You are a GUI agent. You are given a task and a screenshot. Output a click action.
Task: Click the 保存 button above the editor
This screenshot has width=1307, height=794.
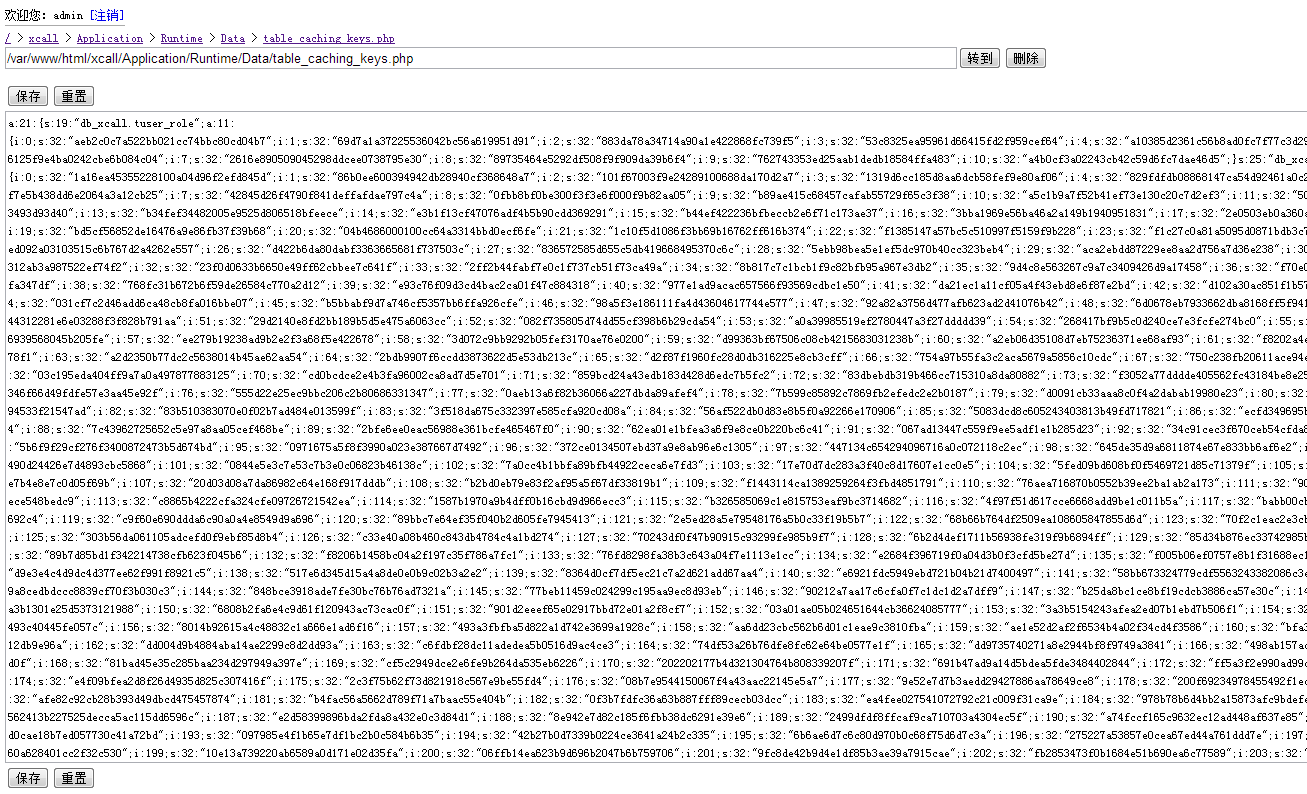(x=28, y=96)
